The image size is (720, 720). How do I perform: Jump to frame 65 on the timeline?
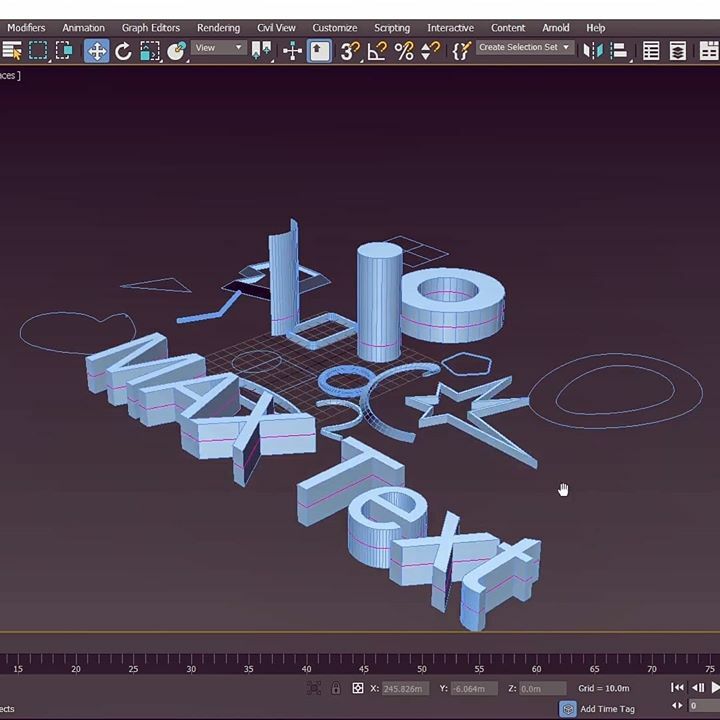[x=594, y=669]
